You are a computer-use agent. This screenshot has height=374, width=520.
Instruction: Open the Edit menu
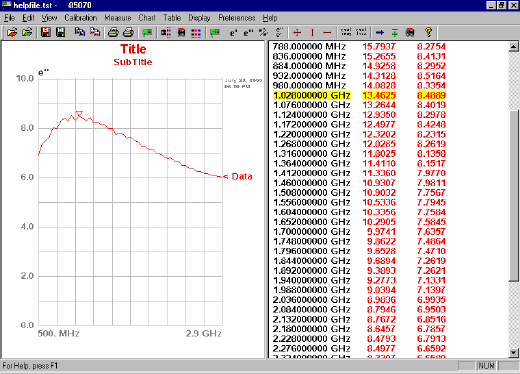tap(28, 18)
